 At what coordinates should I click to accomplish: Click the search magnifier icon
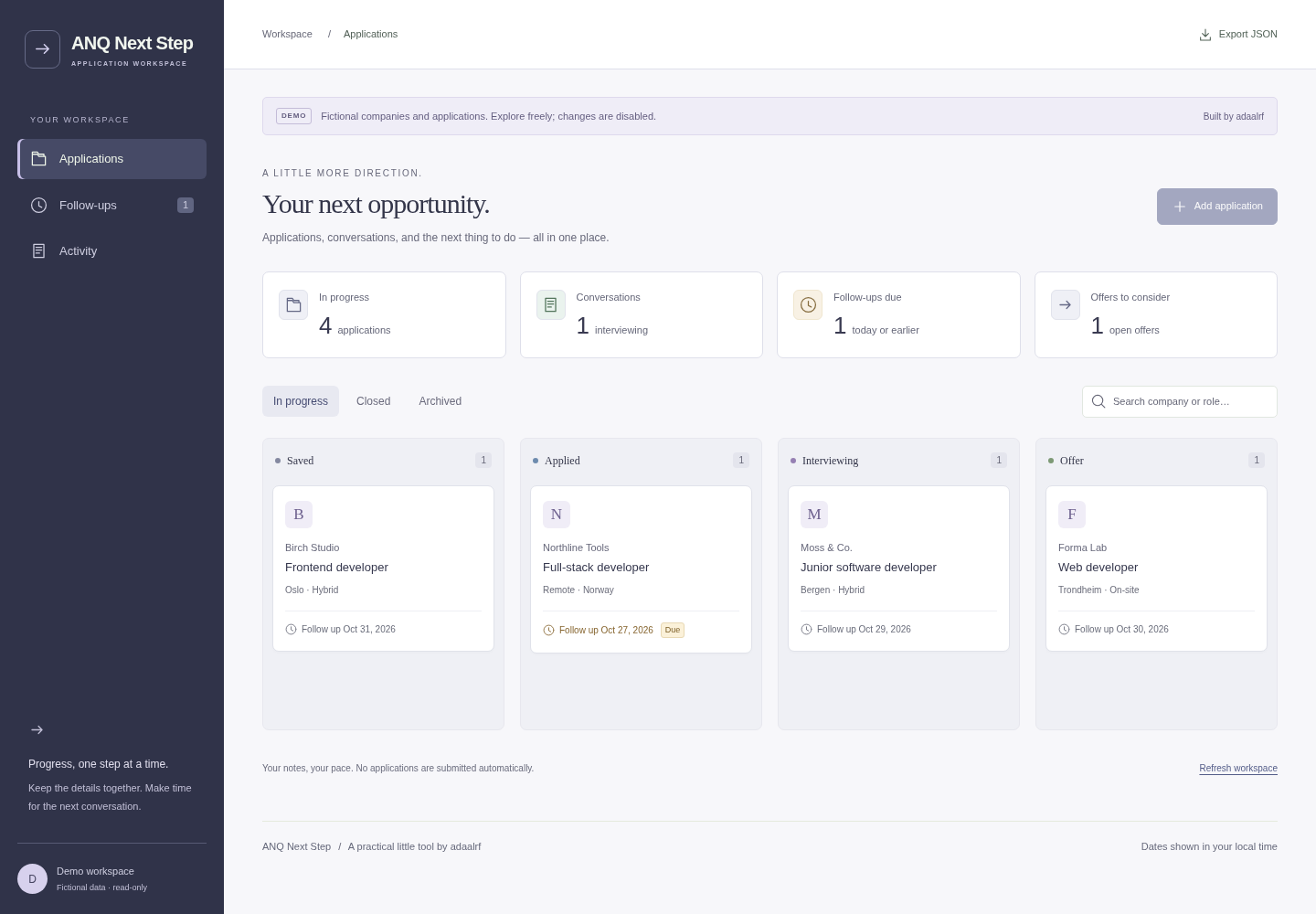point(1098,401)
